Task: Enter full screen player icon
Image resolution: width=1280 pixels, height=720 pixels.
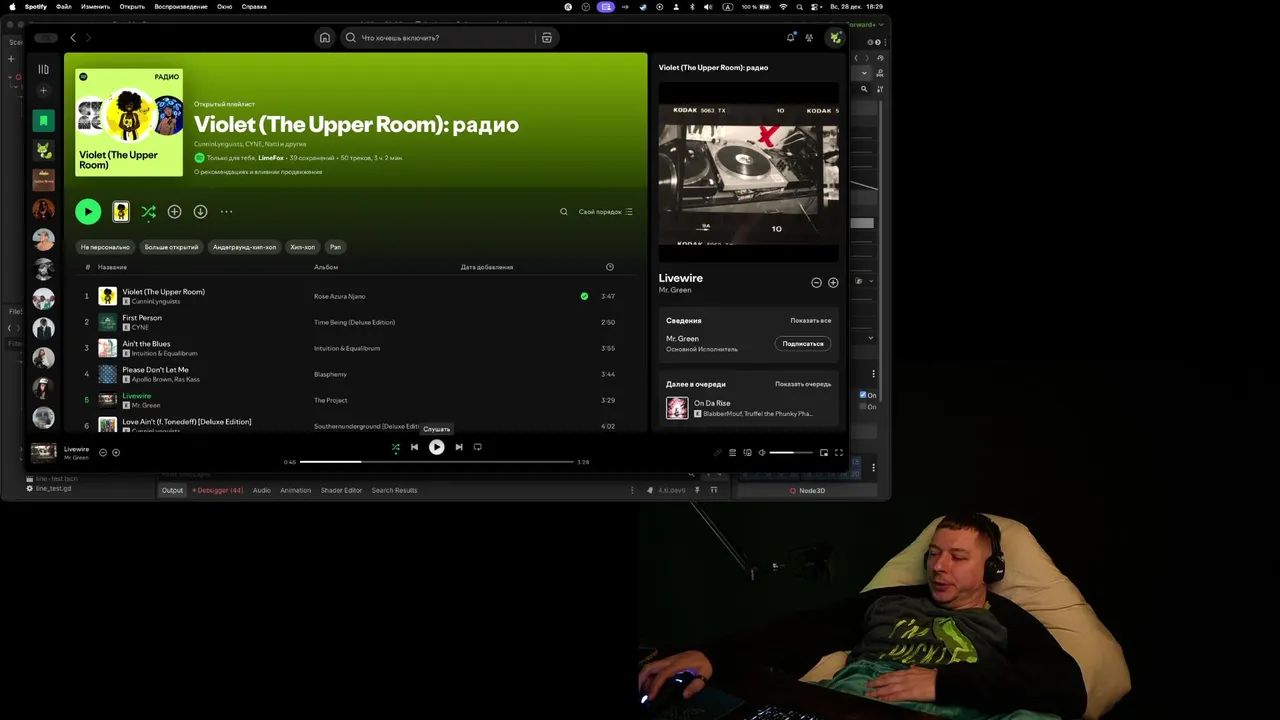Action: tap(839, 453)
